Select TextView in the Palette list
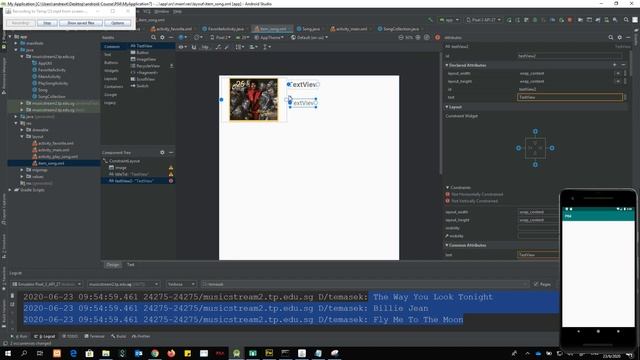 pos(141,46)
